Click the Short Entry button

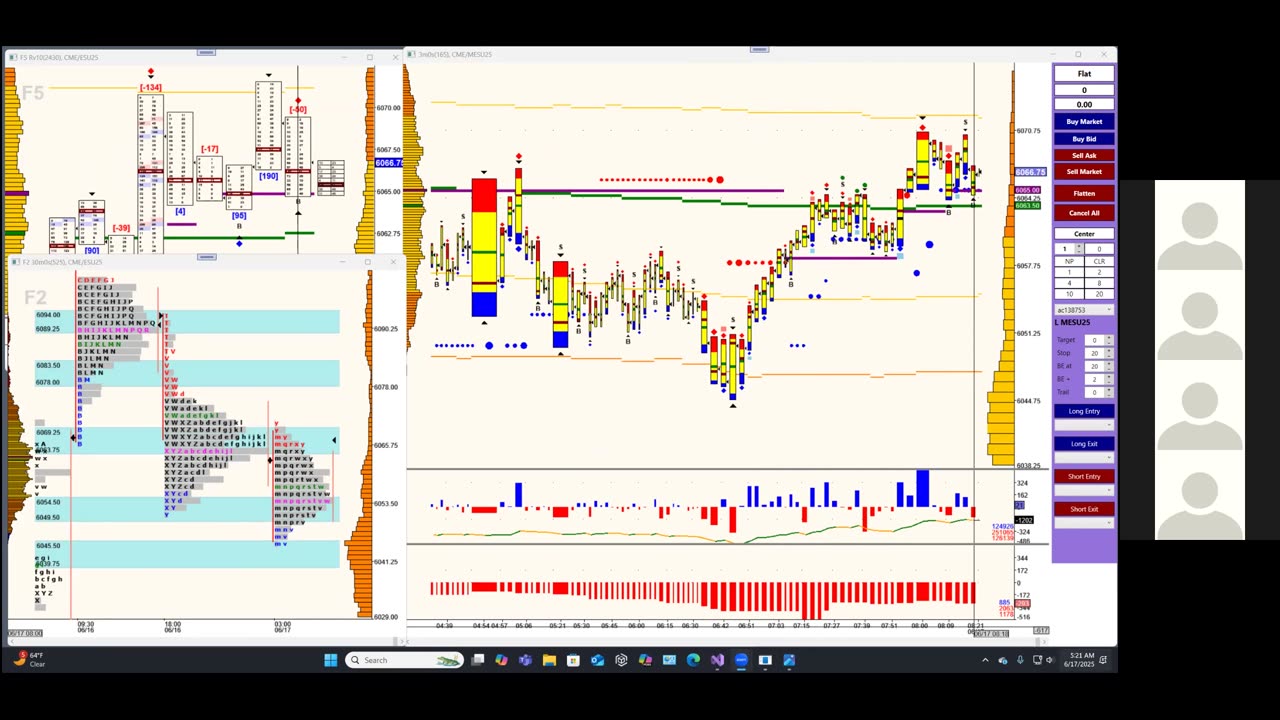[1084, 476]
